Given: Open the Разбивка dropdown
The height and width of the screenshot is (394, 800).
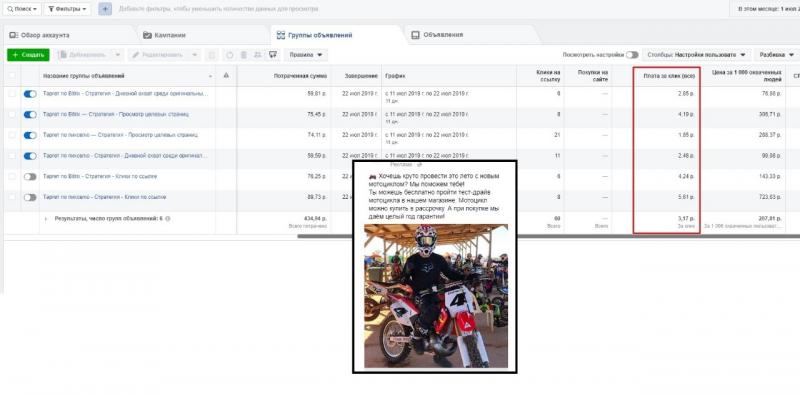Looking at the screenshot, I should 777,55.
